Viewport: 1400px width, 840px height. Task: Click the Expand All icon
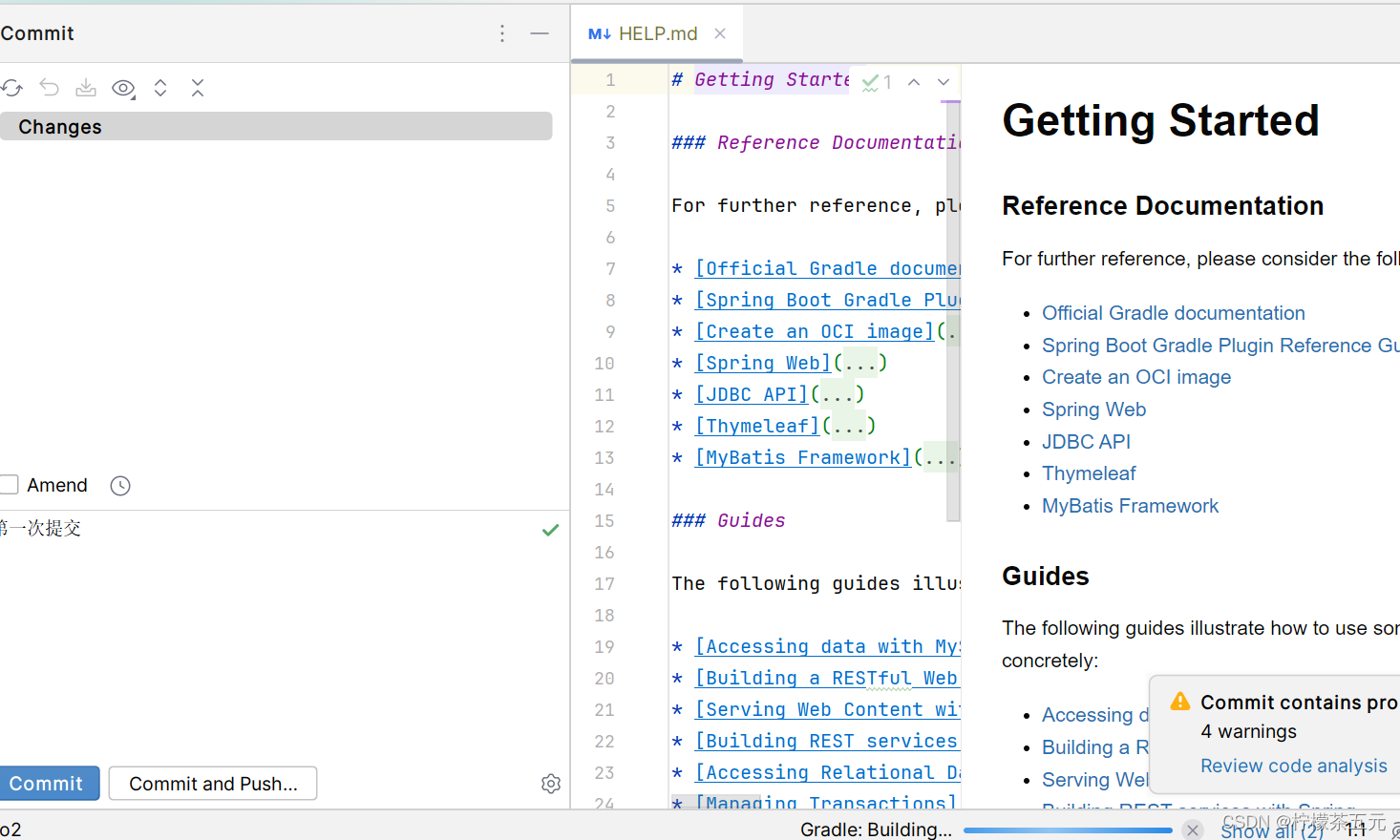pos(160,88)
